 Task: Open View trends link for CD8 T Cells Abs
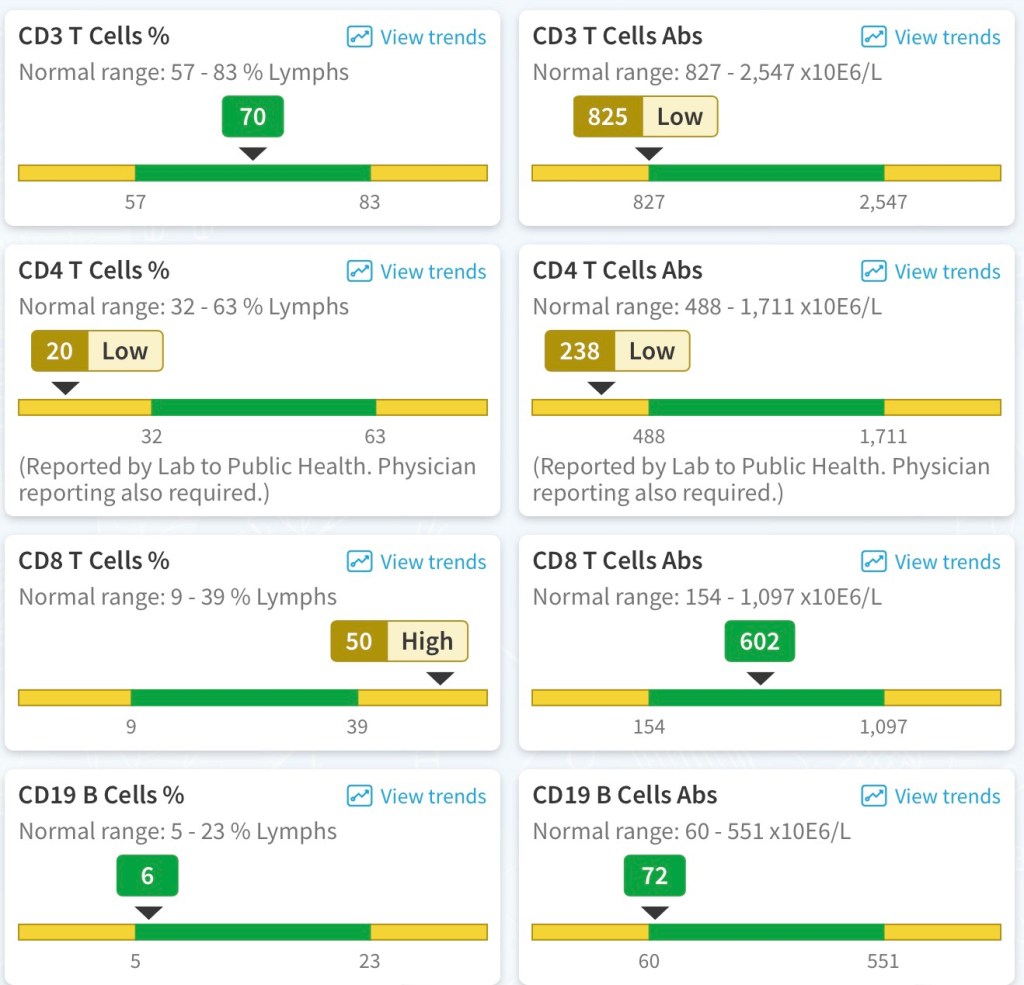coord(947,561)
